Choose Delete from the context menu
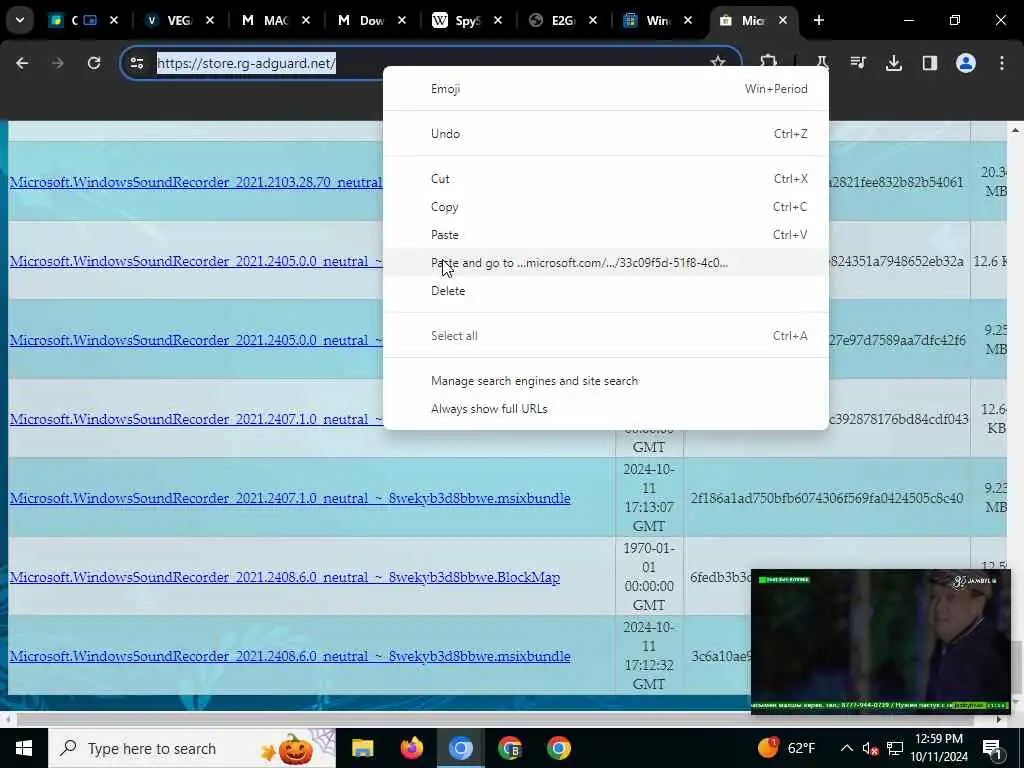The width and height of the screenshot is (1024, 768). pyautogui.click(x=606, y=291)
